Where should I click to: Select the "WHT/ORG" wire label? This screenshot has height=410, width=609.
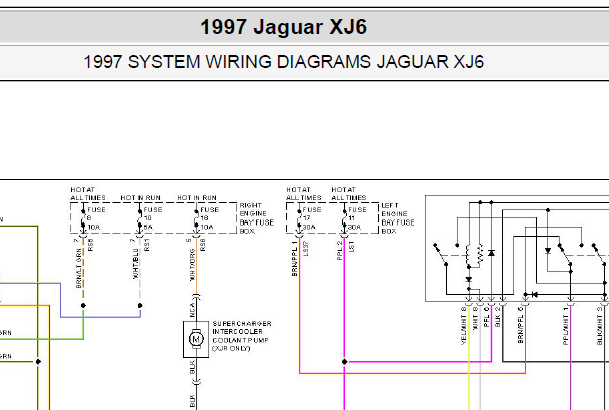tap(192, 265)
